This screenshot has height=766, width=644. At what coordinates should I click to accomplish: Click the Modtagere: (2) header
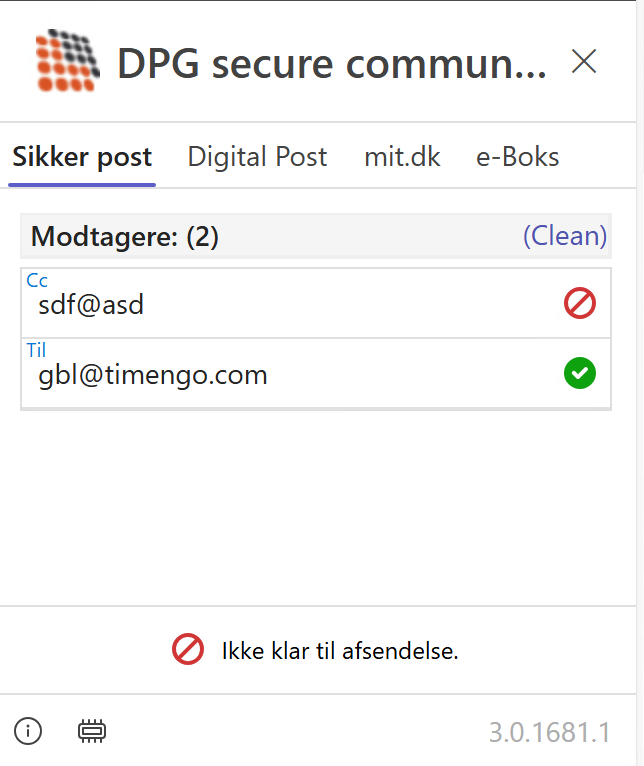point(125,237)
